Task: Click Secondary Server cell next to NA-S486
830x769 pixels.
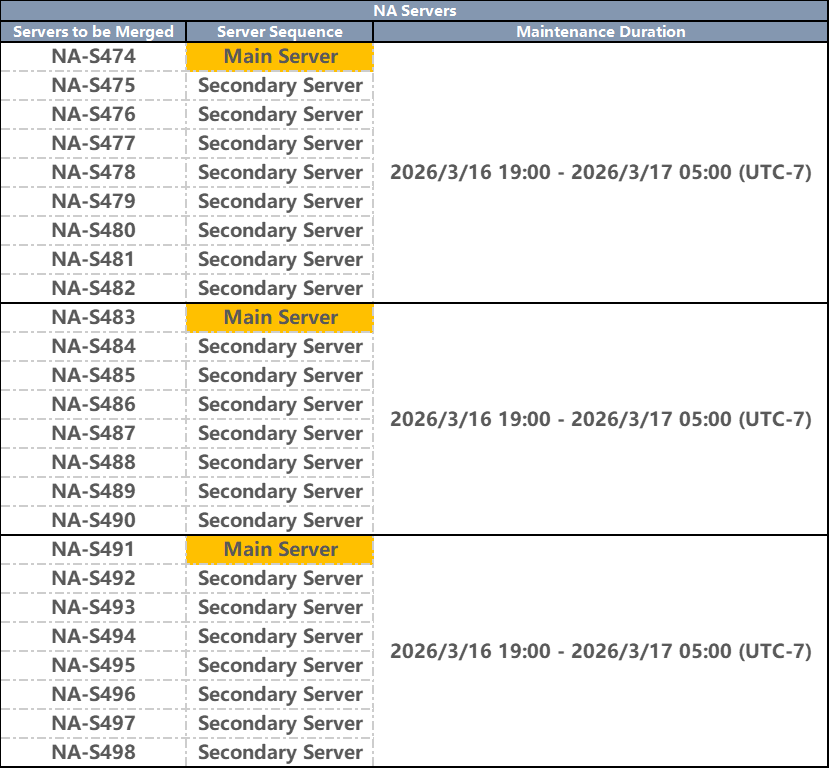Action: click(x=280, y=405)
